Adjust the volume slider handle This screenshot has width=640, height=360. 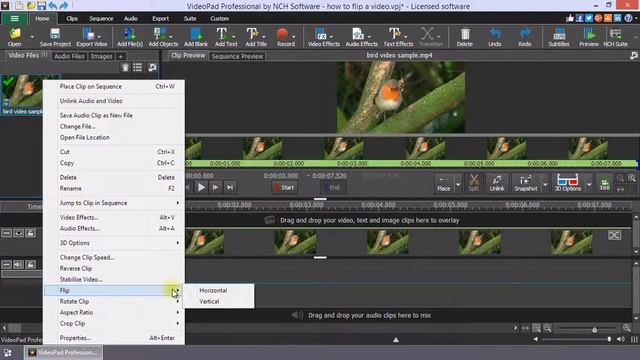coord(609,339)
